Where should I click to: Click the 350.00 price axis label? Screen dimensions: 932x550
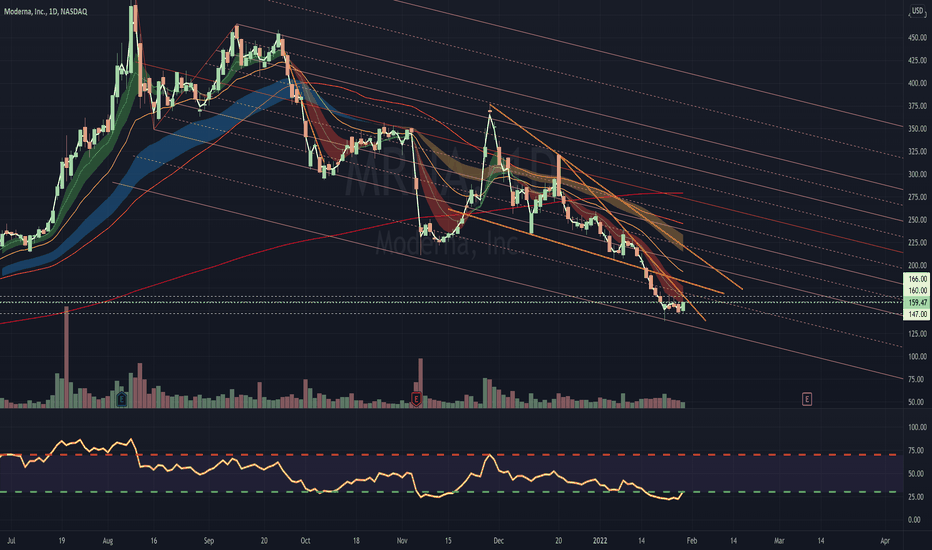pos(917,128)
